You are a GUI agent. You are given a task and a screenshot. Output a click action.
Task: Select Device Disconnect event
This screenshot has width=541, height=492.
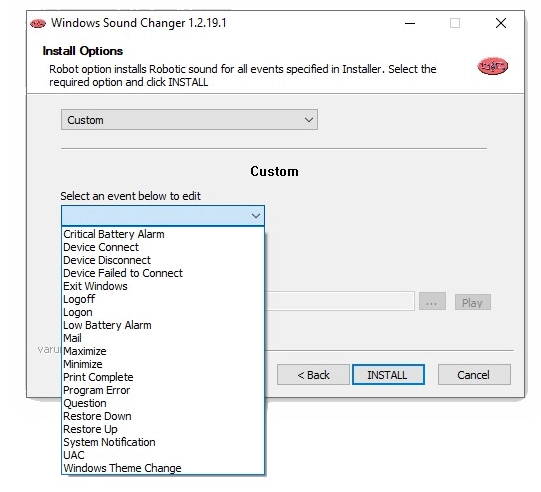(163, 260)
